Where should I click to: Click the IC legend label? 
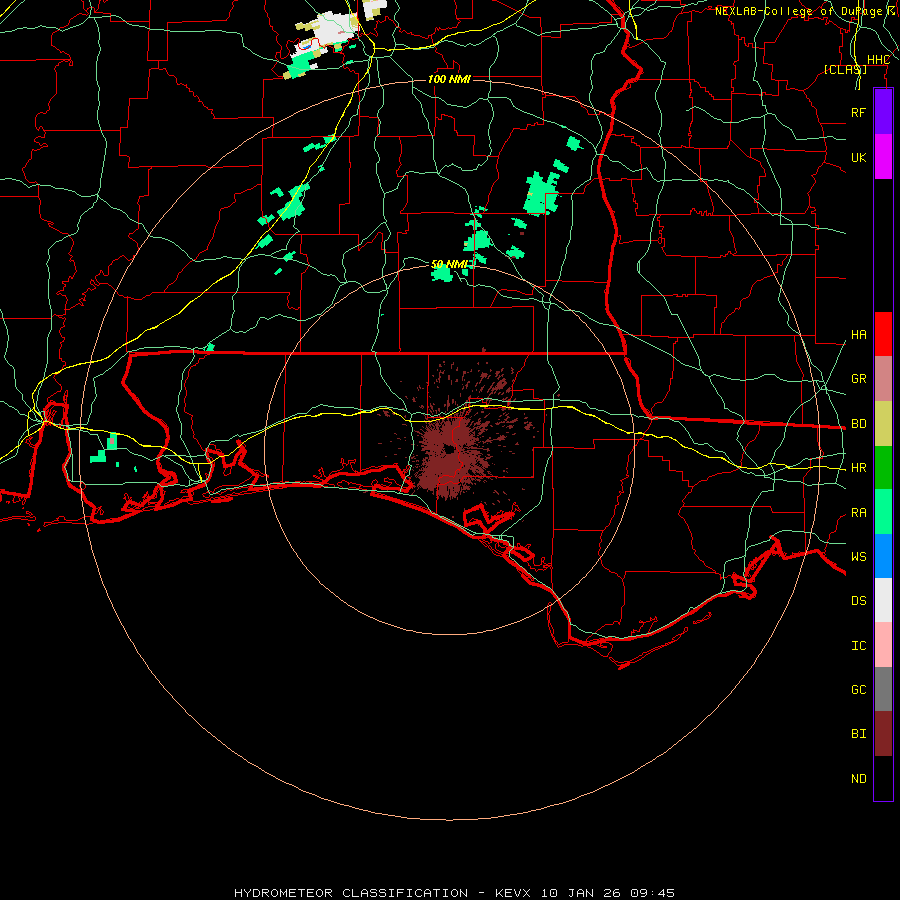click(x=858, y=646)
